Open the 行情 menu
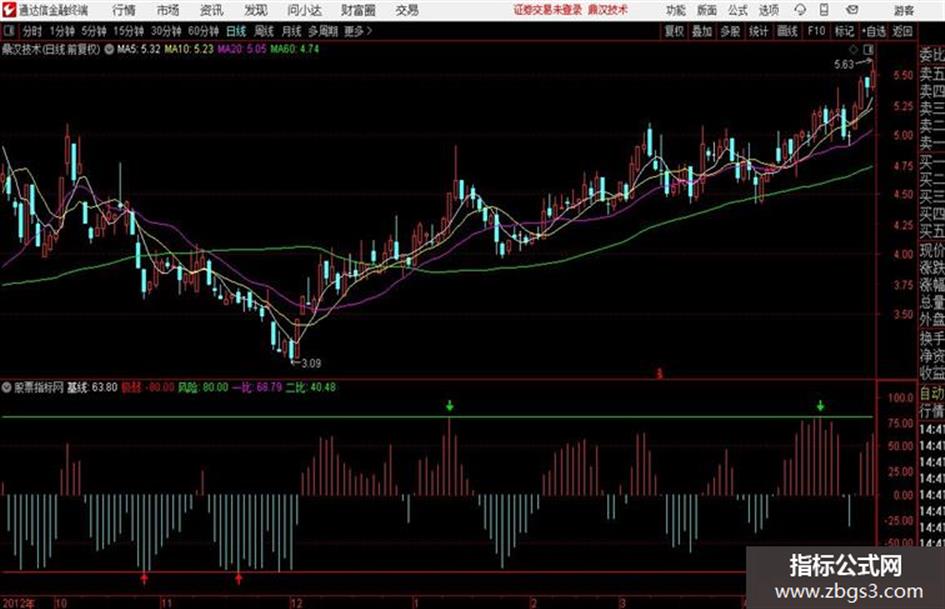This screenshot has height=609, width=945. (x=125, y=10)
